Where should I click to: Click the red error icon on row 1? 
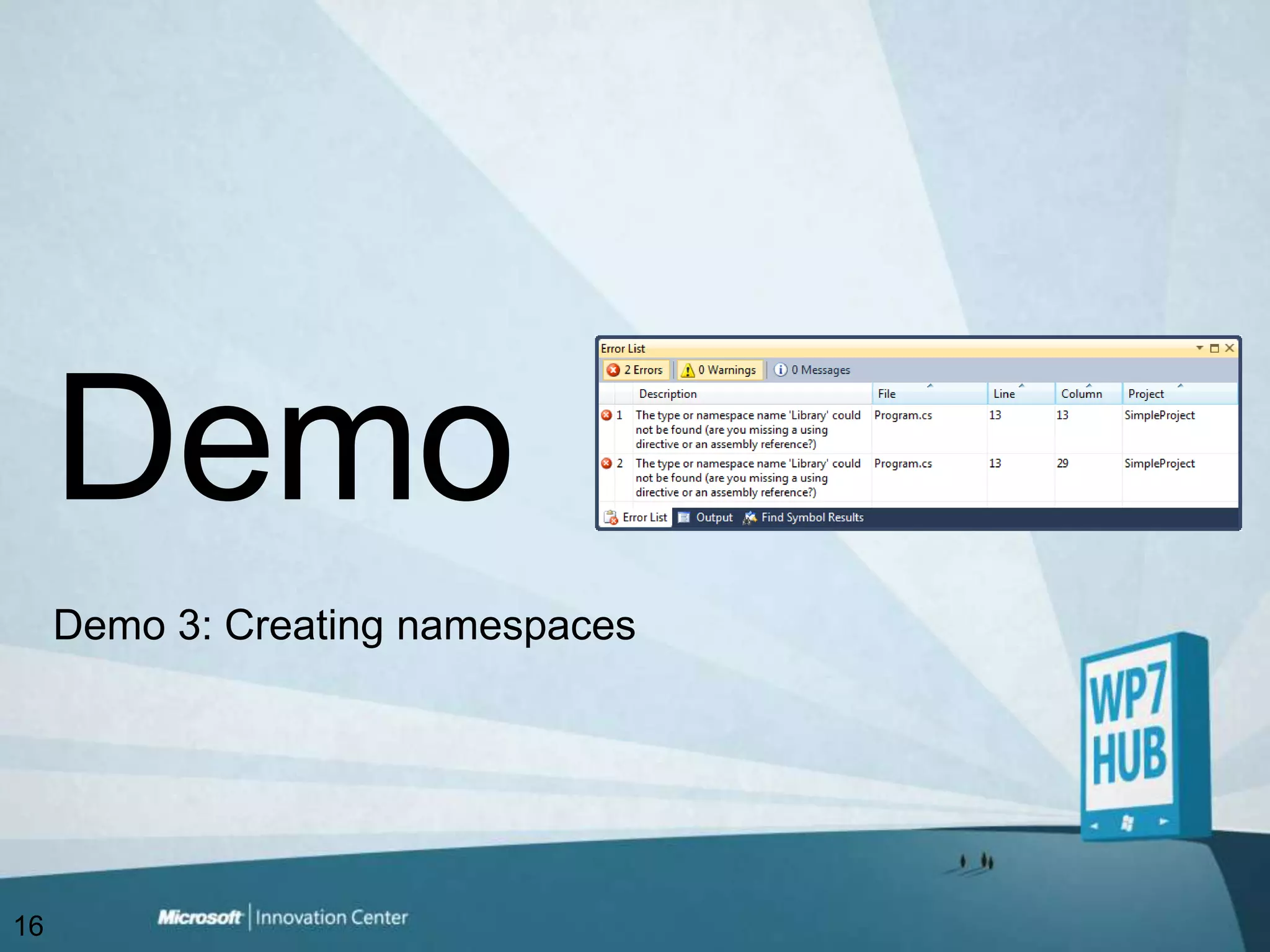(x=606, y=415)
